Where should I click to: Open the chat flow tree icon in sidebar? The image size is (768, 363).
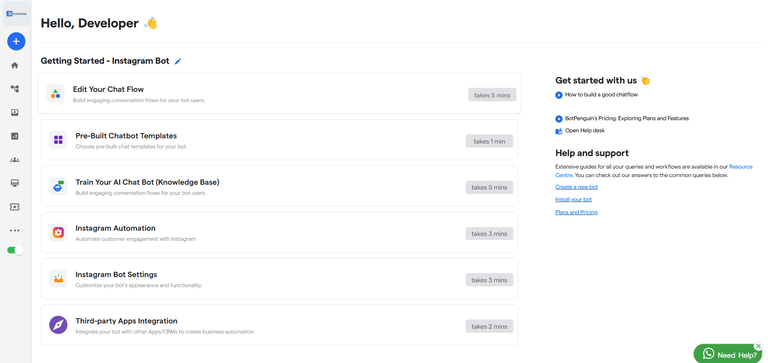pos(15,89)
